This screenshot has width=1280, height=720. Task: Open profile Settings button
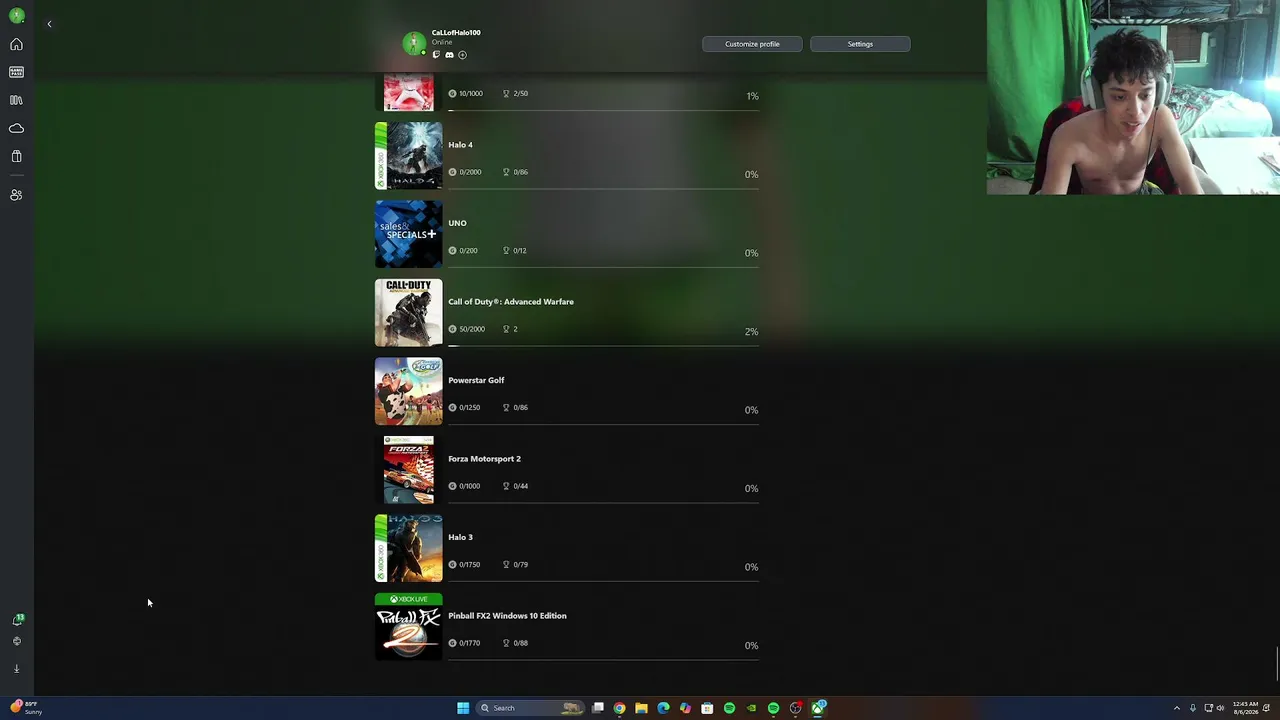[x=860, y=44]
